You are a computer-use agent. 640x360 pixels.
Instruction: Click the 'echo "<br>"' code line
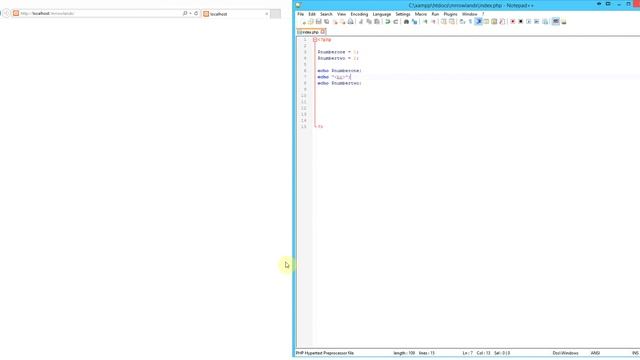[334, 77]
